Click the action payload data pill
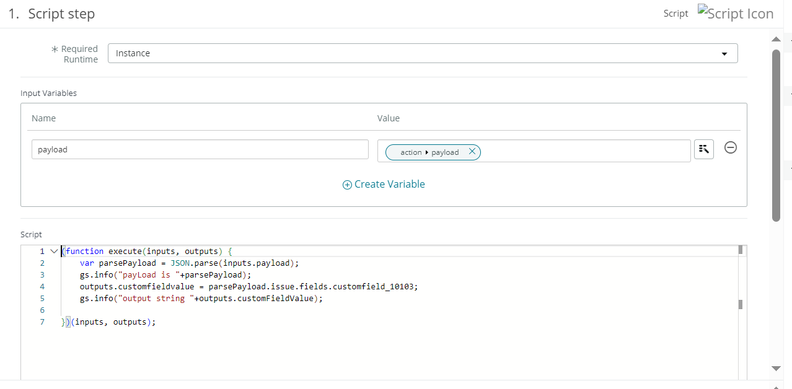792x389 pixels. (x=433, y=152)
